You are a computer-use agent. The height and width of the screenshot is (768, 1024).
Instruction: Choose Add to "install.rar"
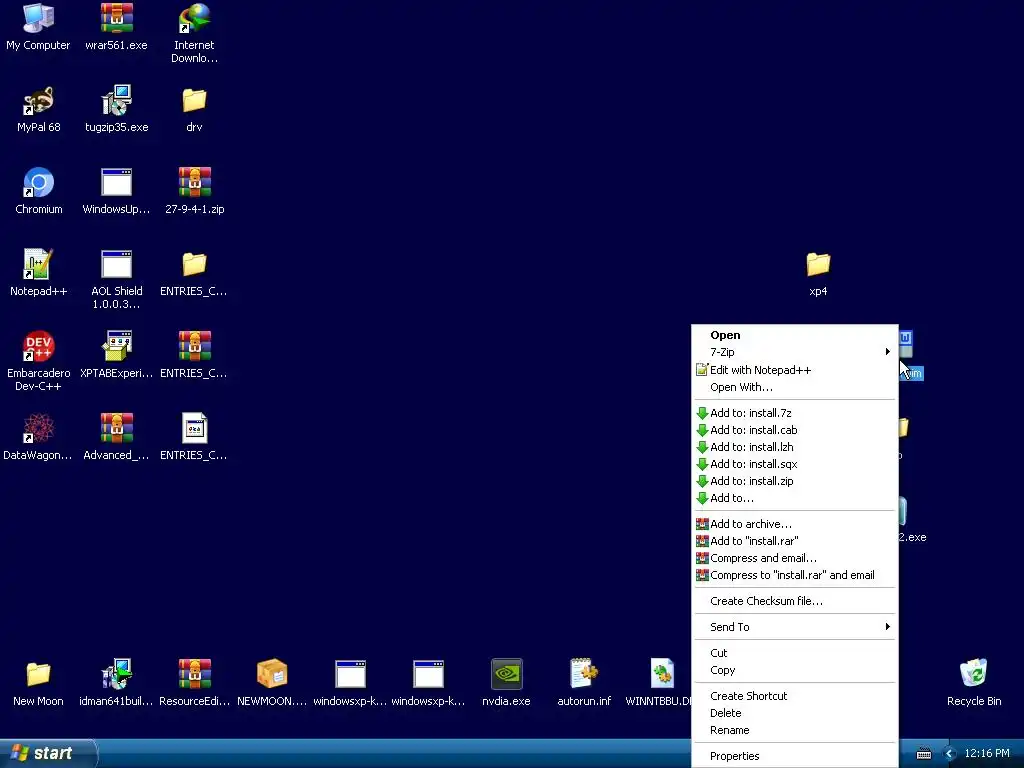(x=795, y=541)
